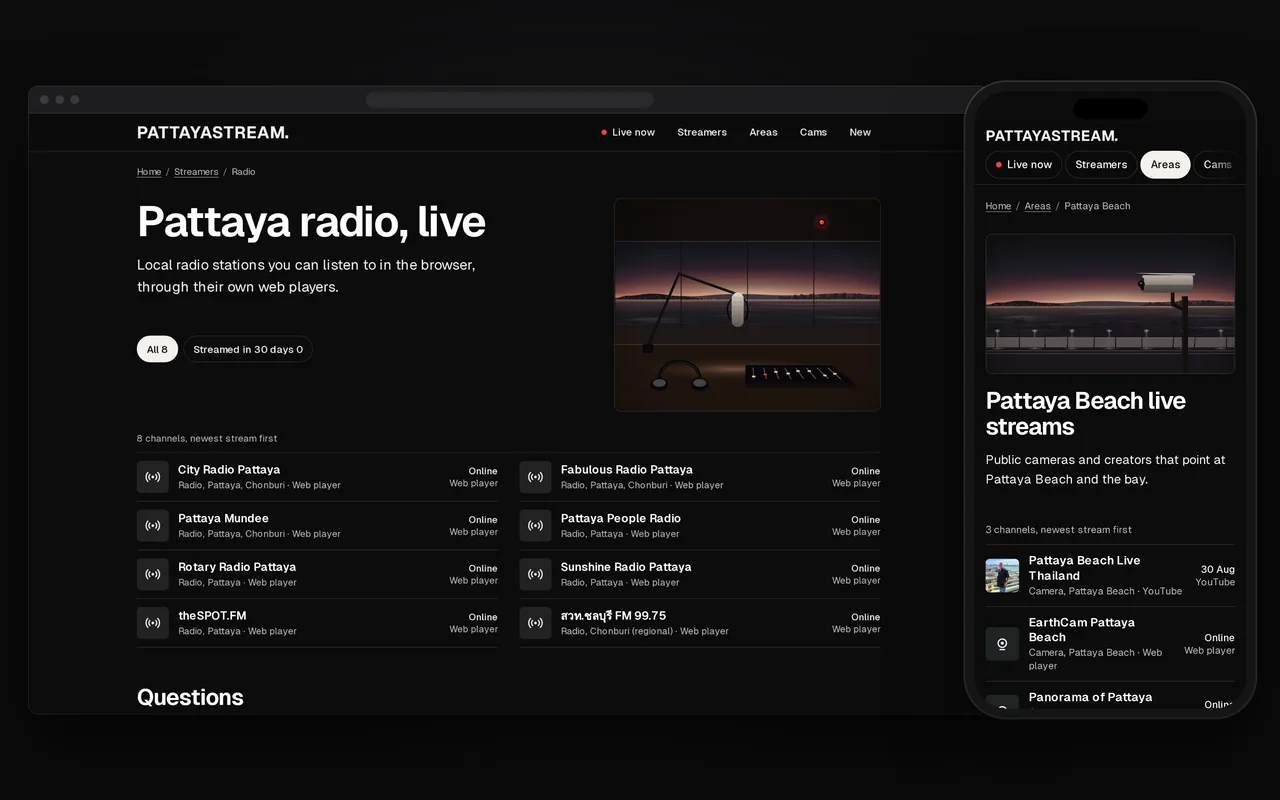Viewport: 1280px width, 800px height.
Task: Click the Areas breadcrumb on phone
Action: pyautogui.click(x=1038, y=206)
